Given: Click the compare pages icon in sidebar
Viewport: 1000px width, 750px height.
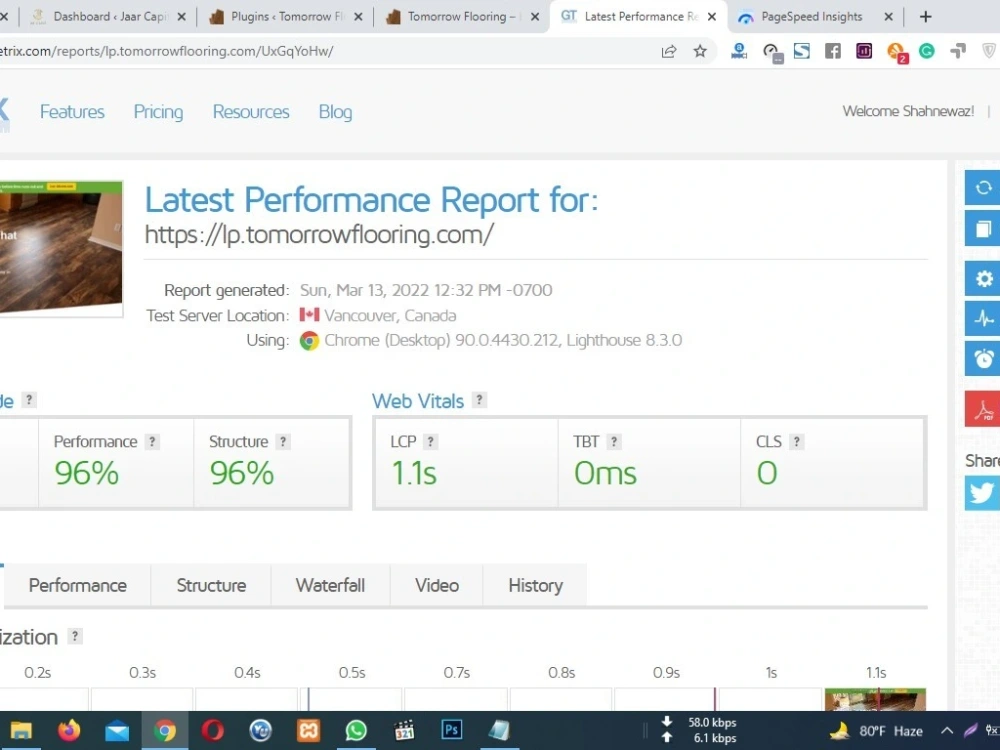Looking at the screenshot, I should (983, 228).
